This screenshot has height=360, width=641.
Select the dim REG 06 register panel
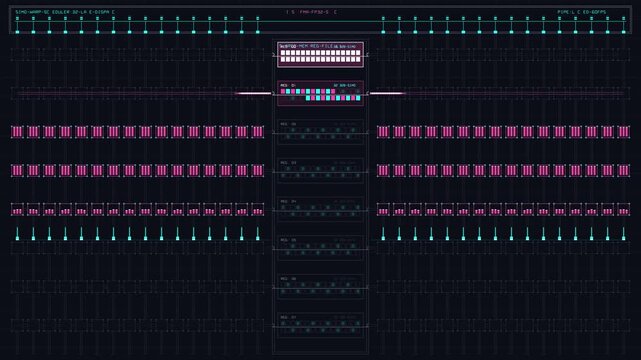tap(320, 286)
